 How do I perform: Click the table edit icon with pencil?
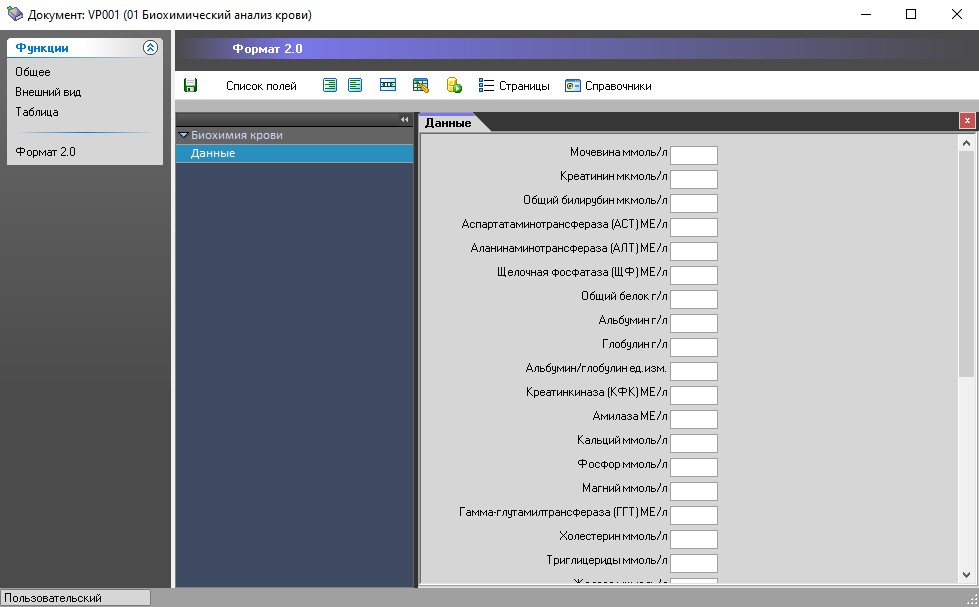421,86
